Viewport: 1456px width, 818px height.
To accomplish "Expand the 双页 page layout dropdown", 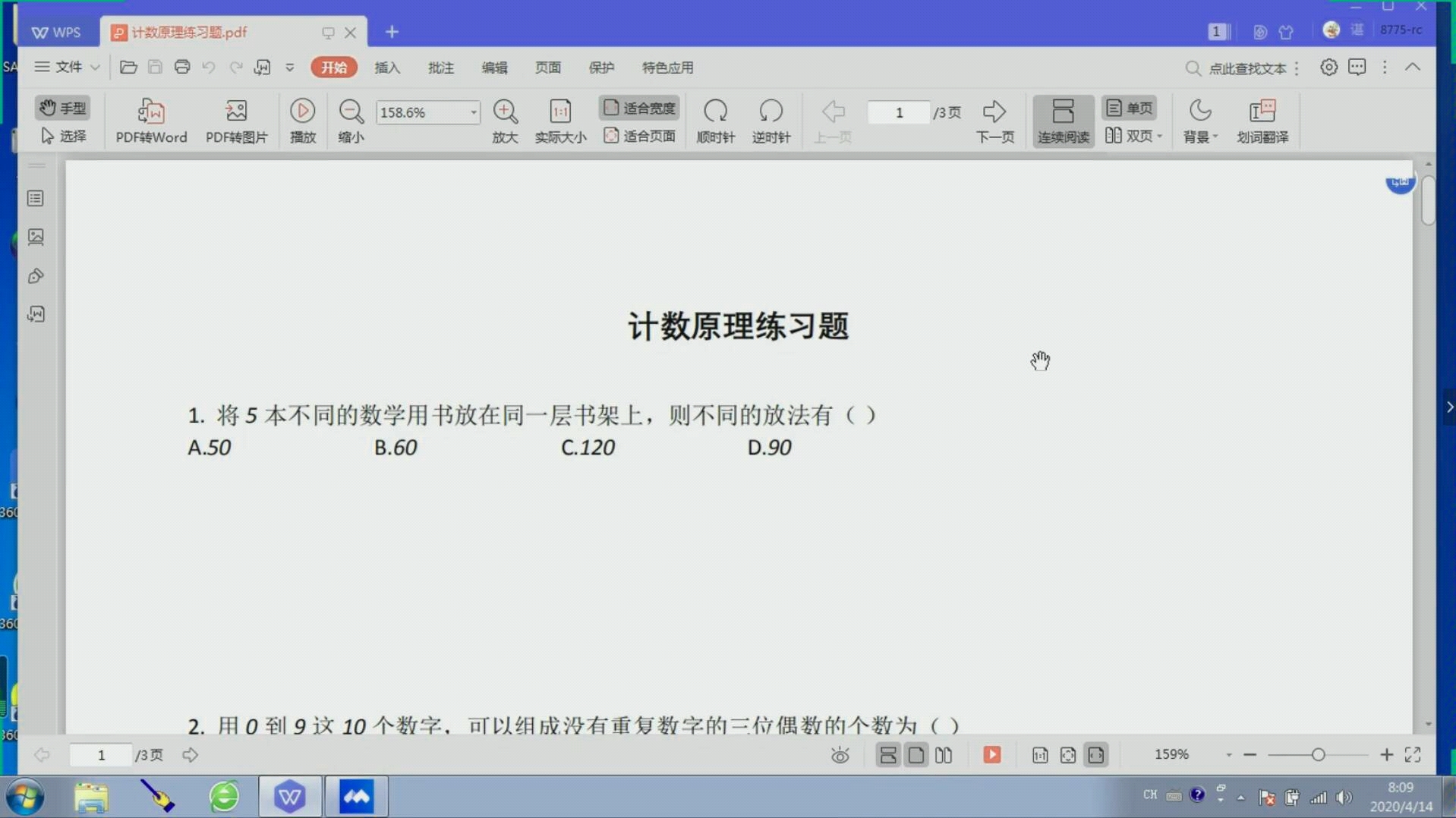I will pos(1159,136).
